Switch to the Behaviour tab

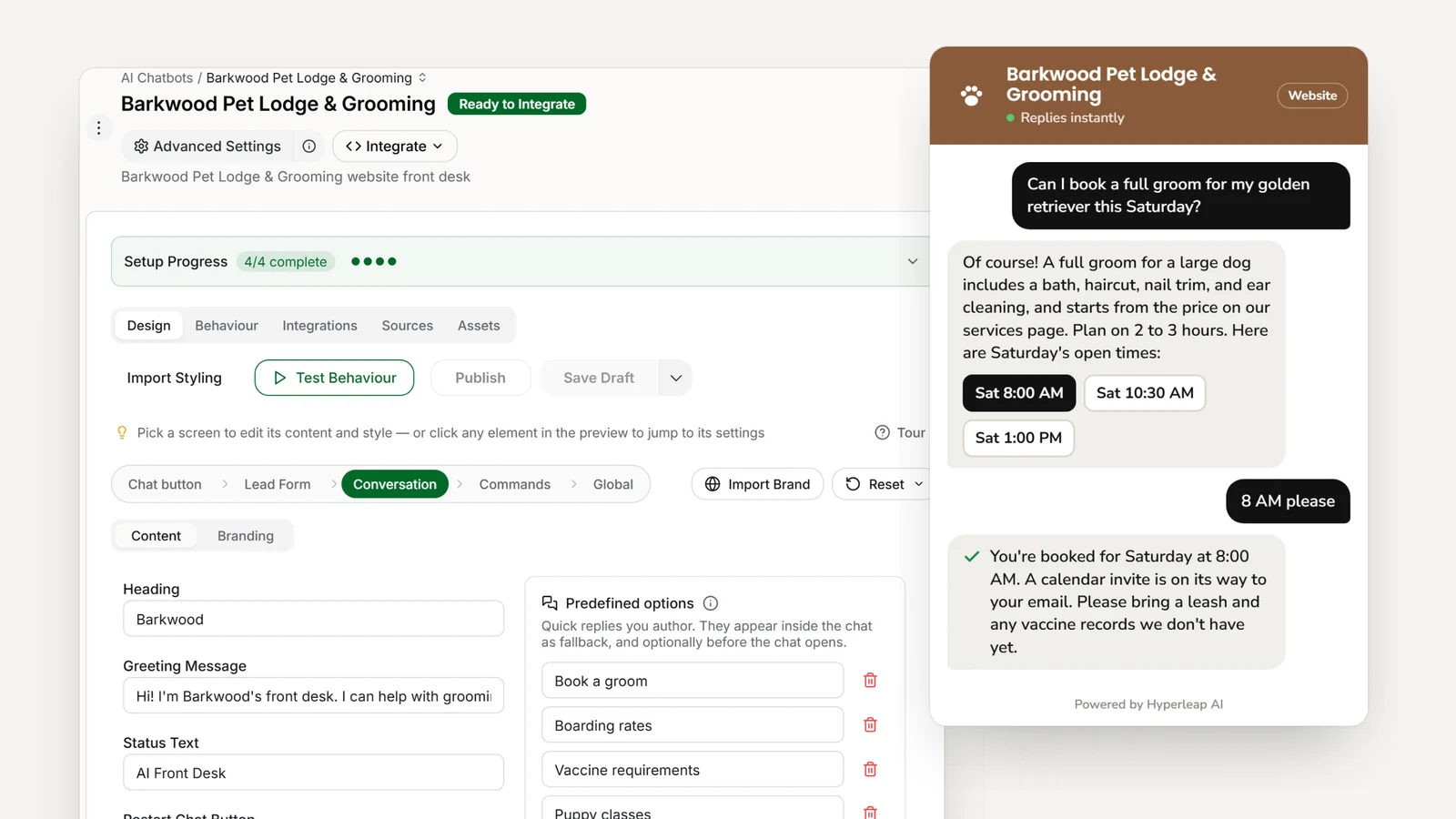227,326
